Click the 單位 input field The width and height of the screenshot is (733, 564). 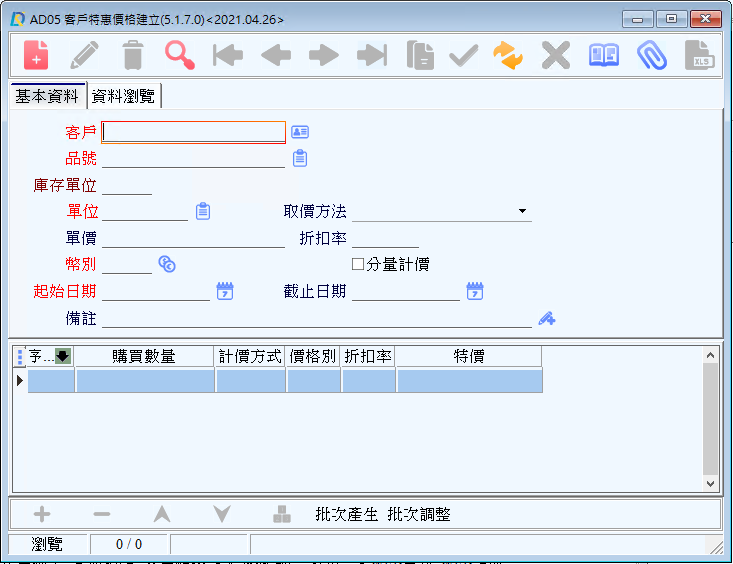click(145, 211)
